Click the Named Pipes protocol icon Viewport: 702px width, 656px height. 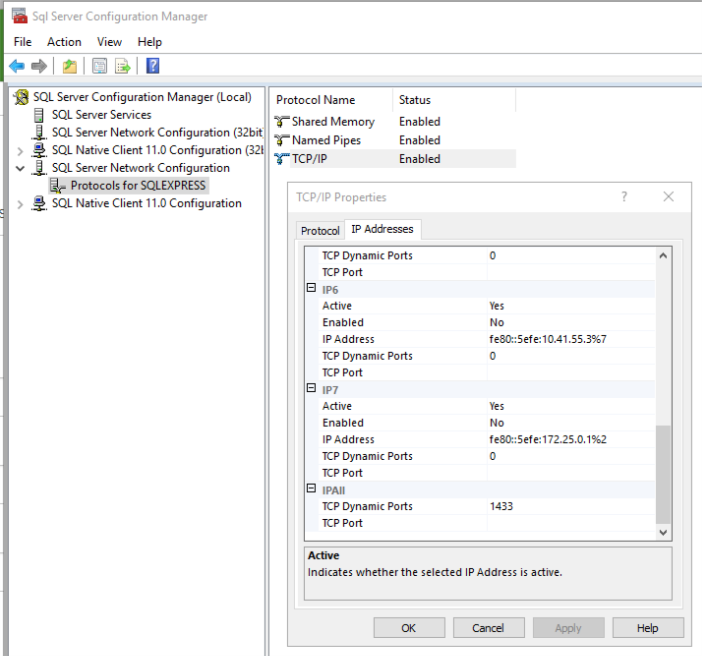282,141
